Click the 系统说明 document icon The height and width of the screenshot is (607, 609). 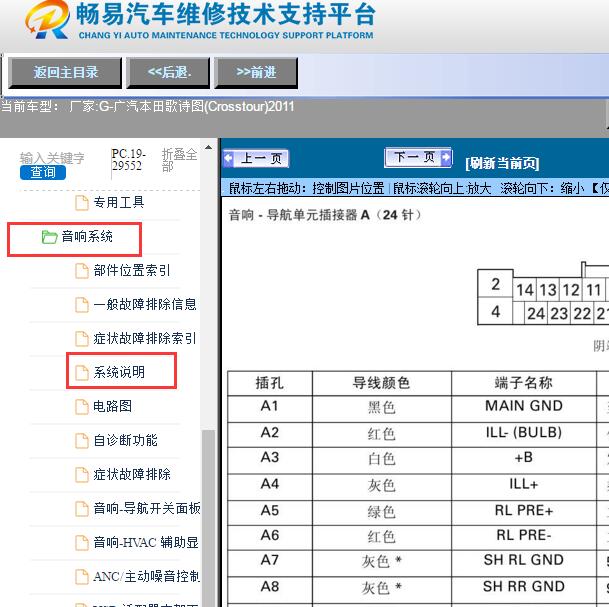[82, 372]
